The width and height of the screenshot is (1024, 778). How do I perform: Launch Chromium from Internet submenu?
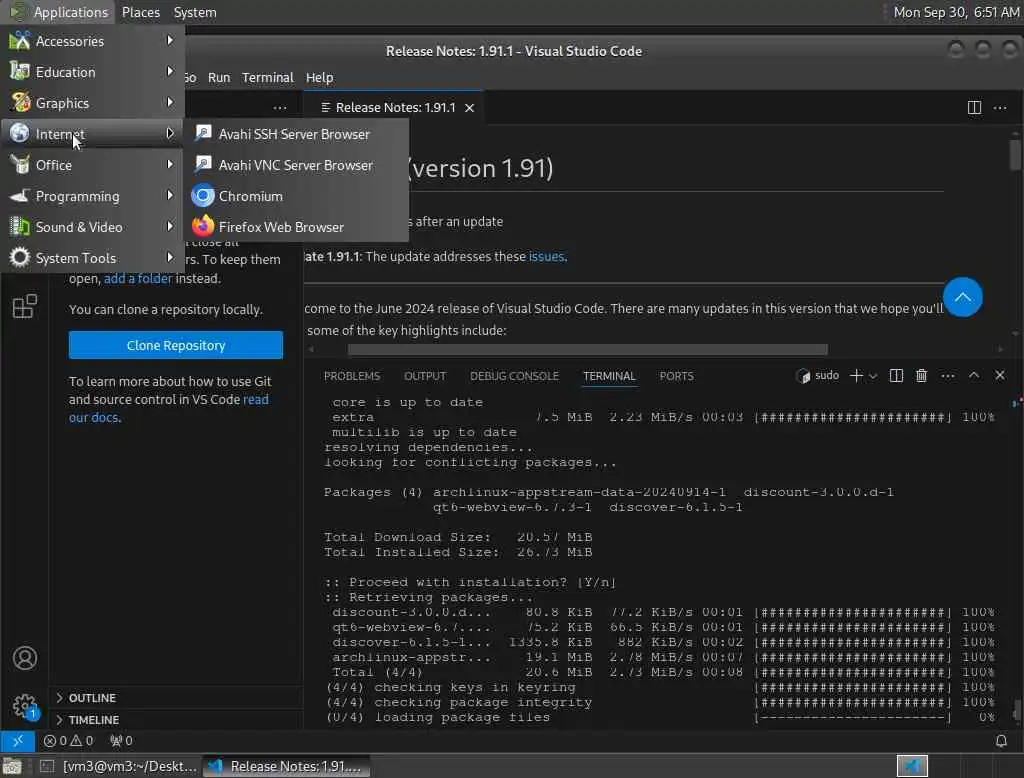(x=296, y=196)
